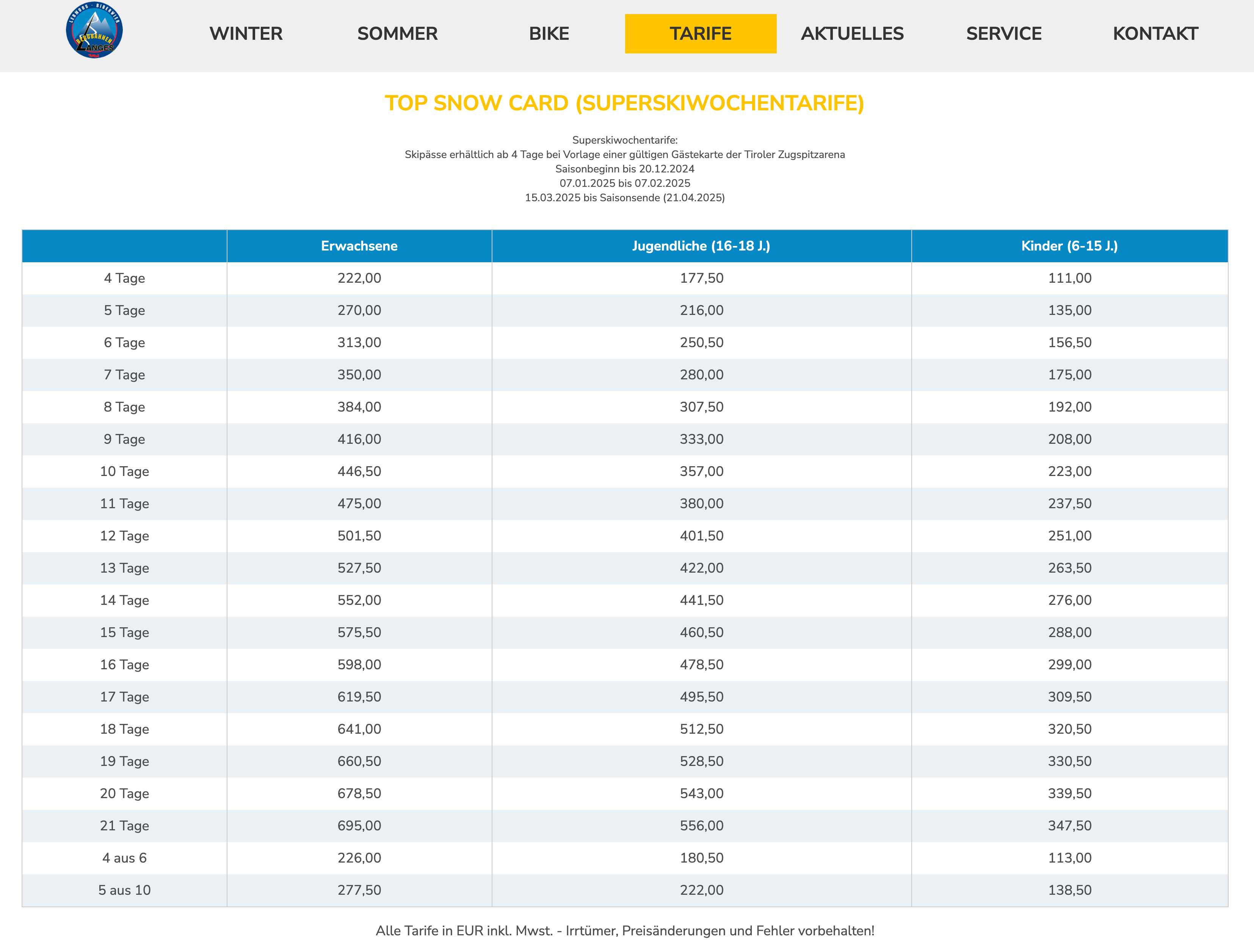Screen dimensions: 1254x952
Task: Click the '11 Tage' row label
Action: (x=124, y=504)
